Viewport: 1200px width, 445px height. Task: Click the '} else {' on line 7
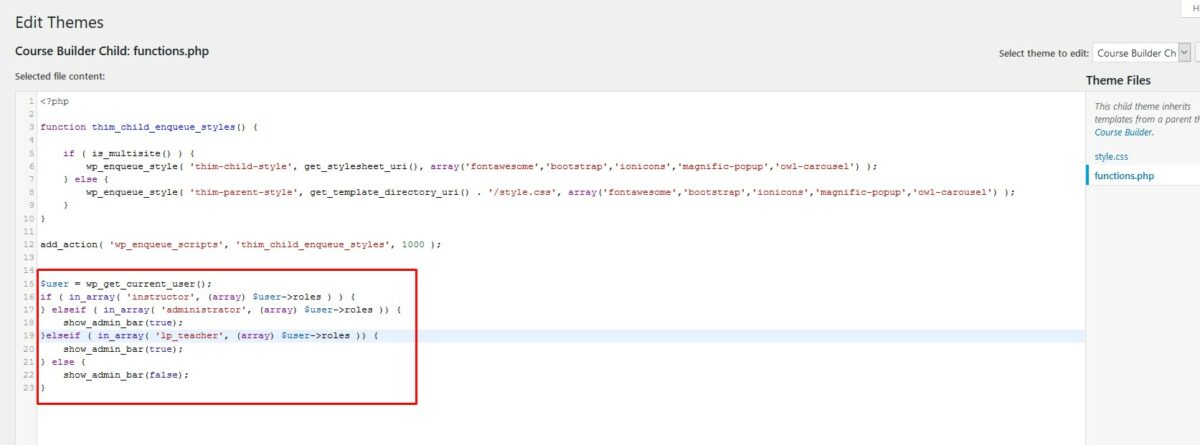coord(86,180)
